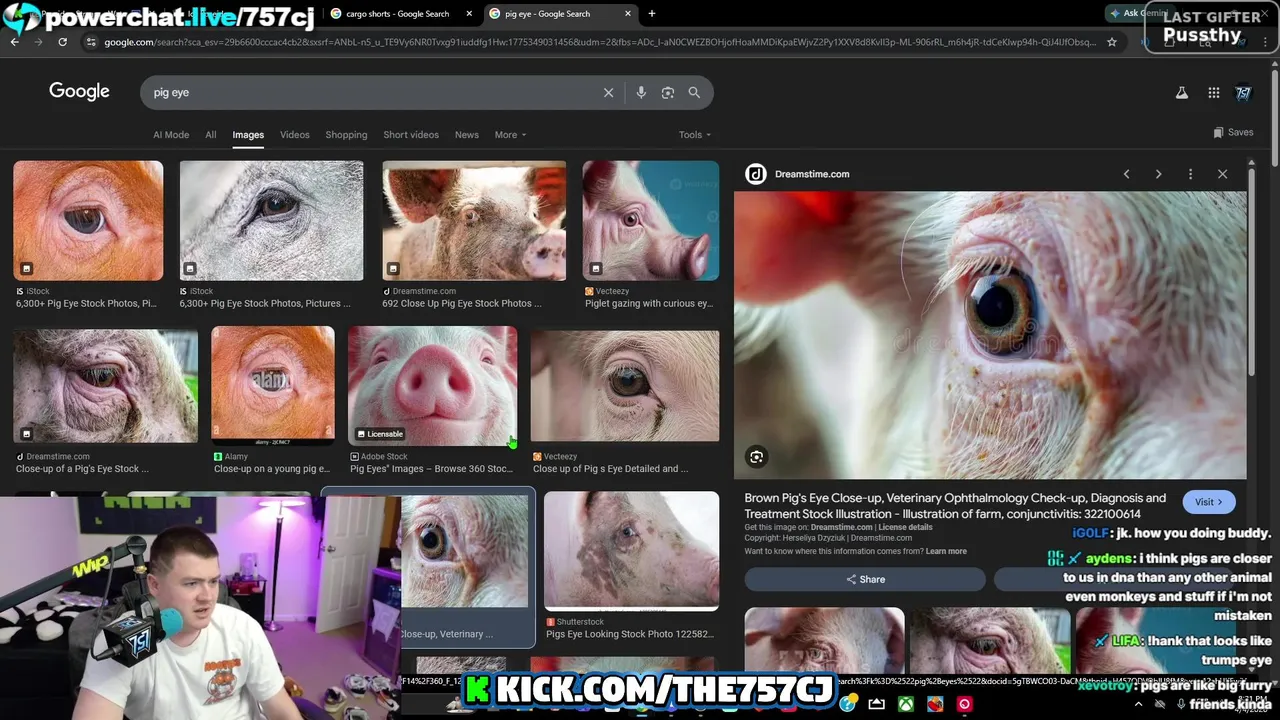Click the Visit button
Screen dimensions: 1280x720
click(1209, 502)
